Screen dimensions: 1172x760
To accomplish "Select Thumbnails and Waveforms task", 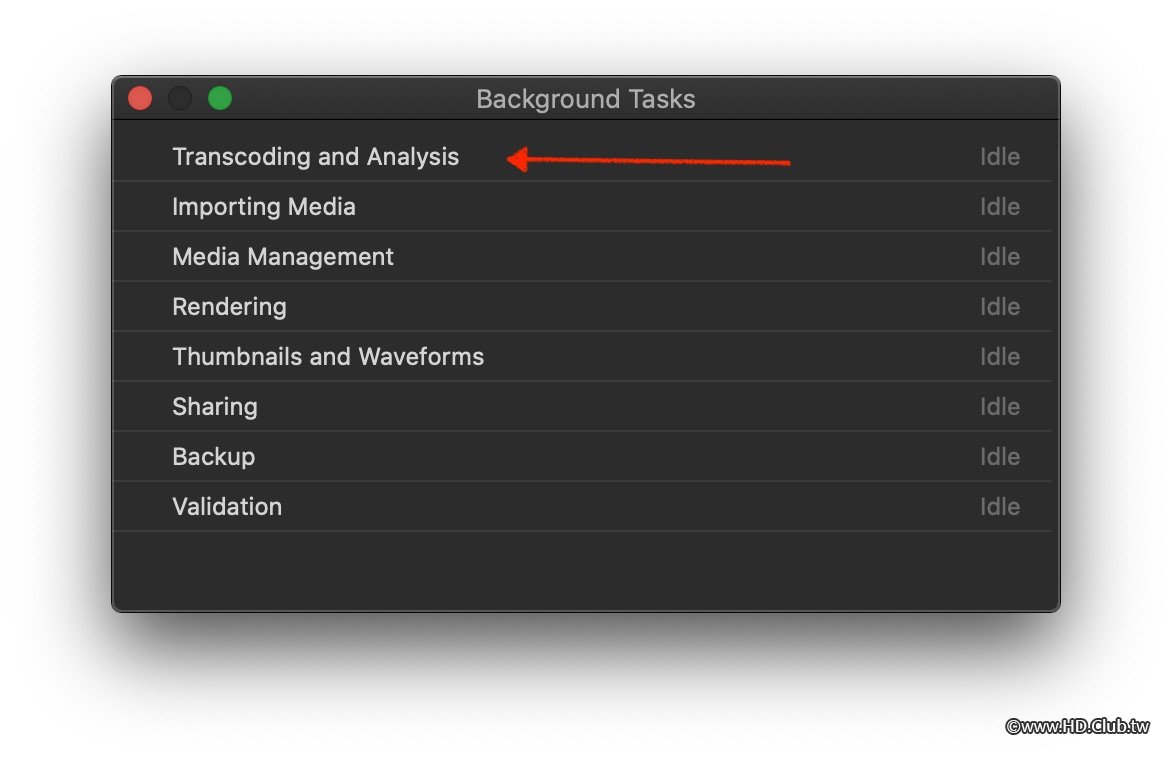I will (x=328, y=357).
